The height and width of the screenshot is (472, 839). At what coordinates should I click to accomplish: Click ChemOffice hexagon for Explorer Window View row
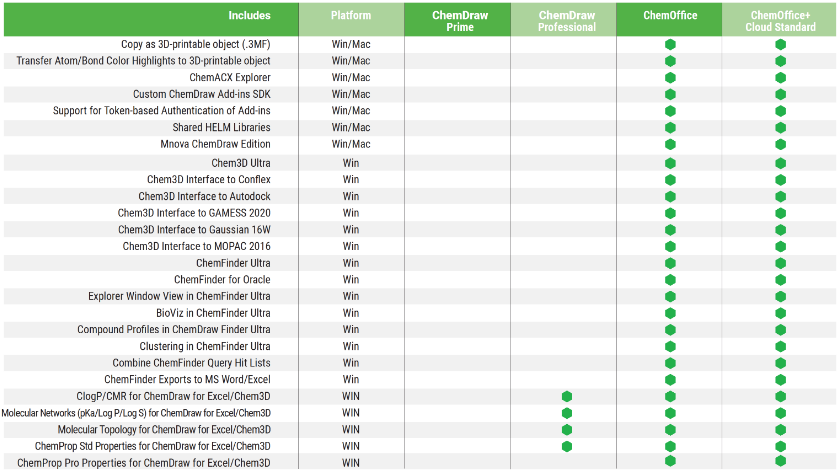(x=670, y=296)
